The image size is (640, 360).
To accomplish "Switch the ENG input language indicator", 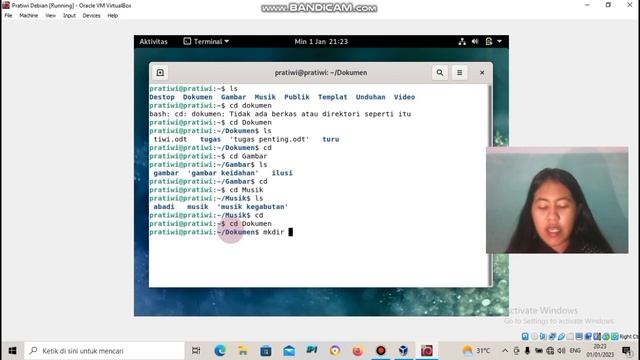I will [x=575, y=351].
